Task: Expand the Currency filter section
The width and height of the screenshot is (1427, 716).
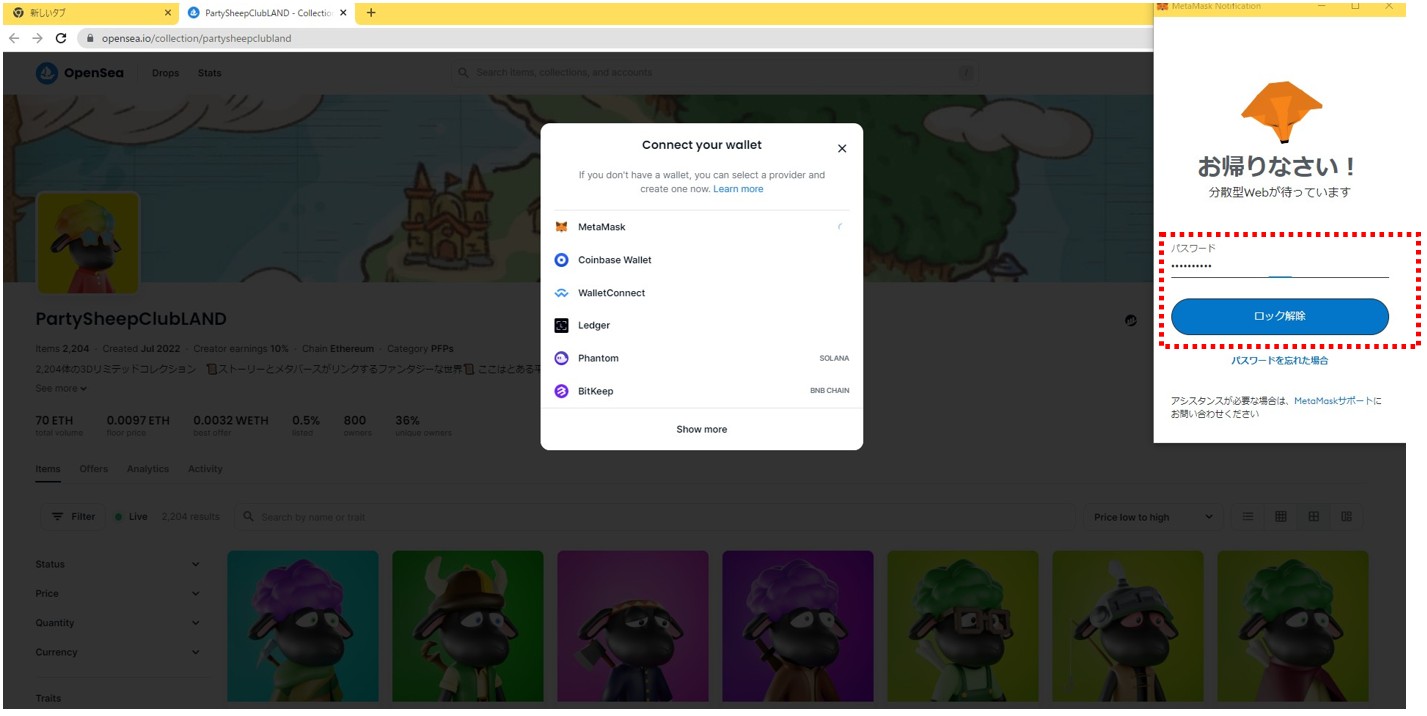Action: pyautogui.click(x=118, y=652)
